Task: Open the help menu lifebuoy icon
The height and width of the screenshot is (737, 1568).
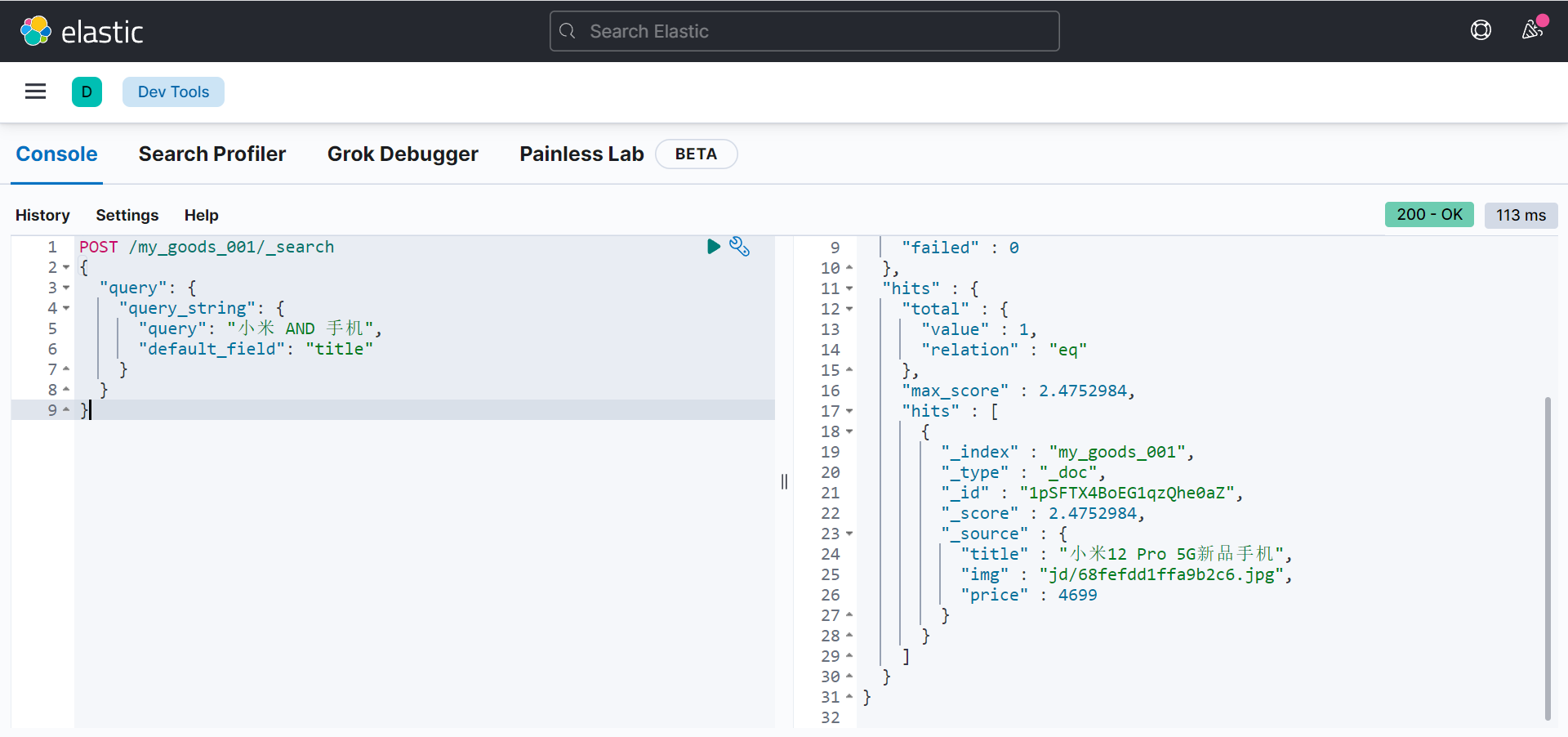Action: [1481, 30]
